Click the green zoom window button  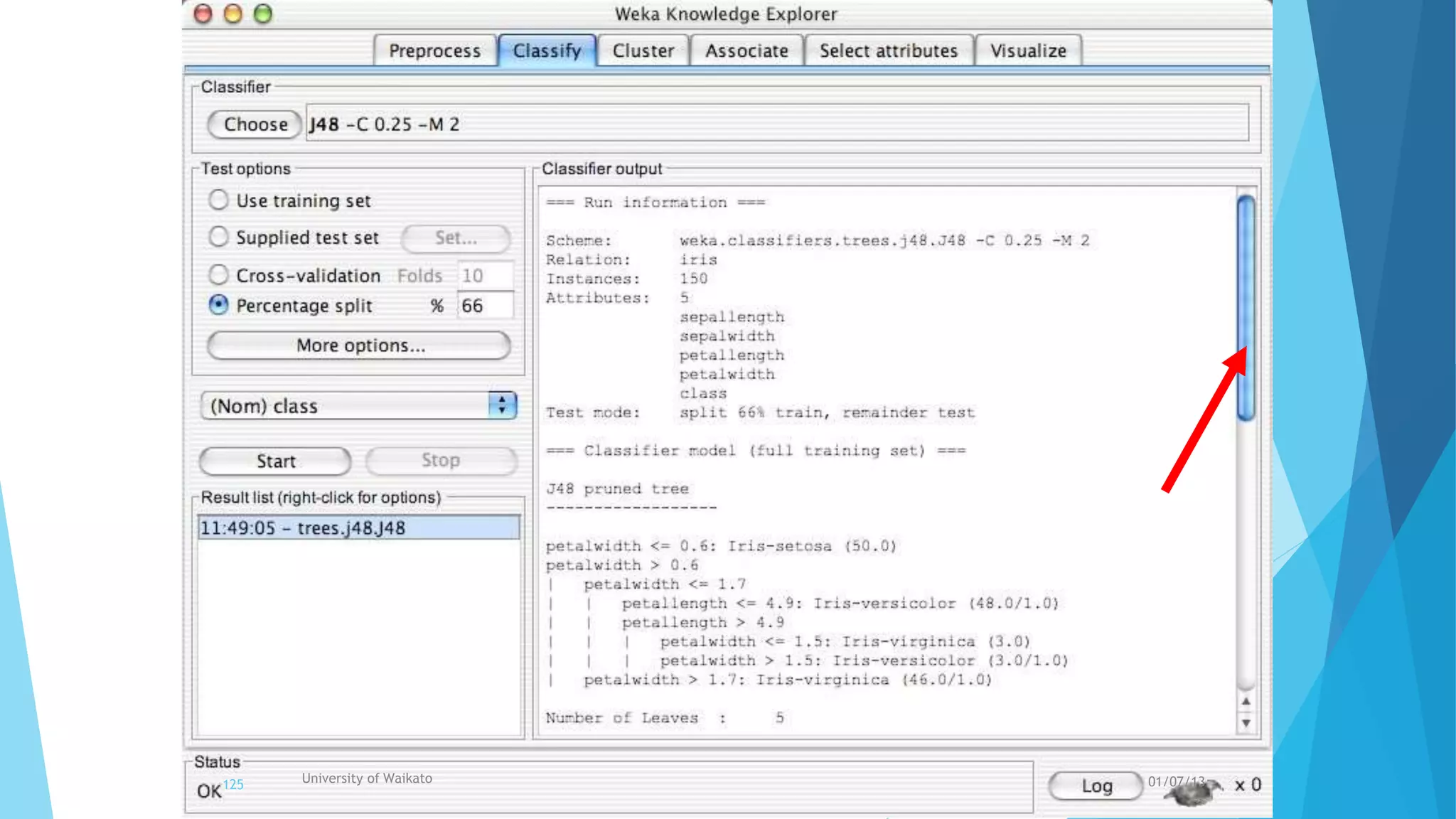263,14
